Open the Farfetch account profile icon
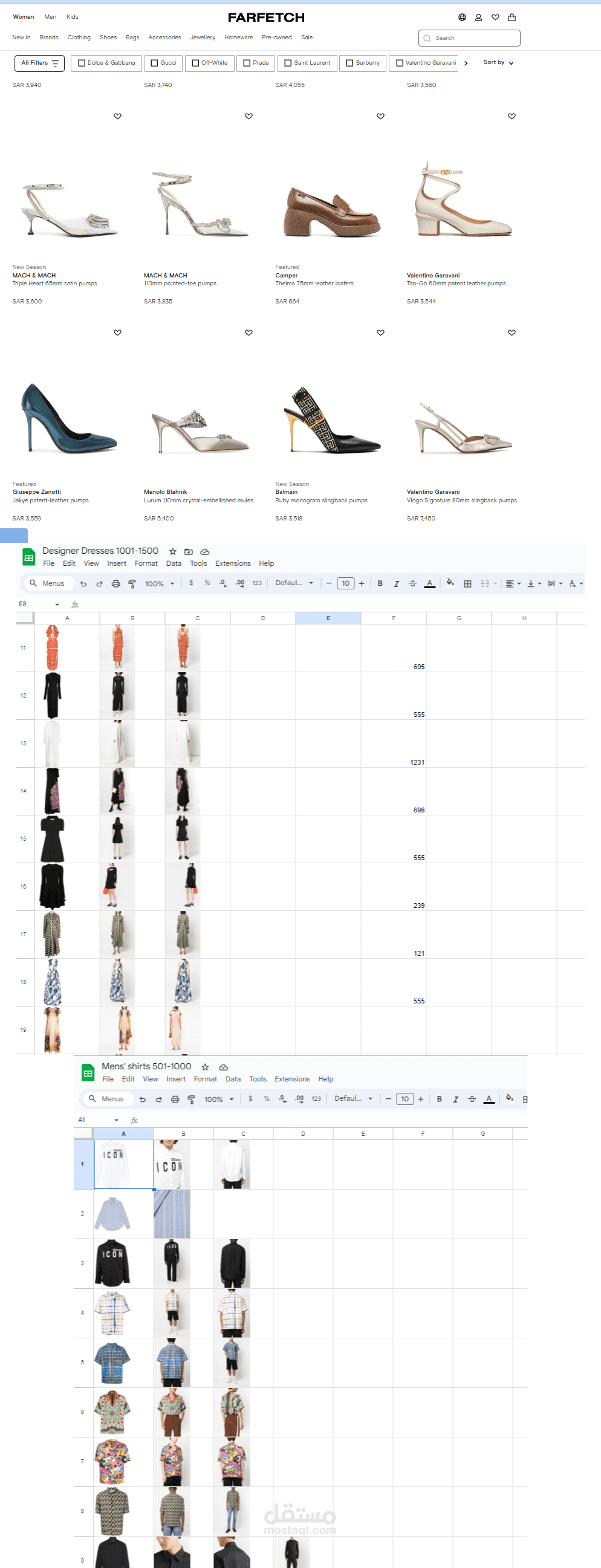The image size is (601, 1568). click(x=479, y=17)
